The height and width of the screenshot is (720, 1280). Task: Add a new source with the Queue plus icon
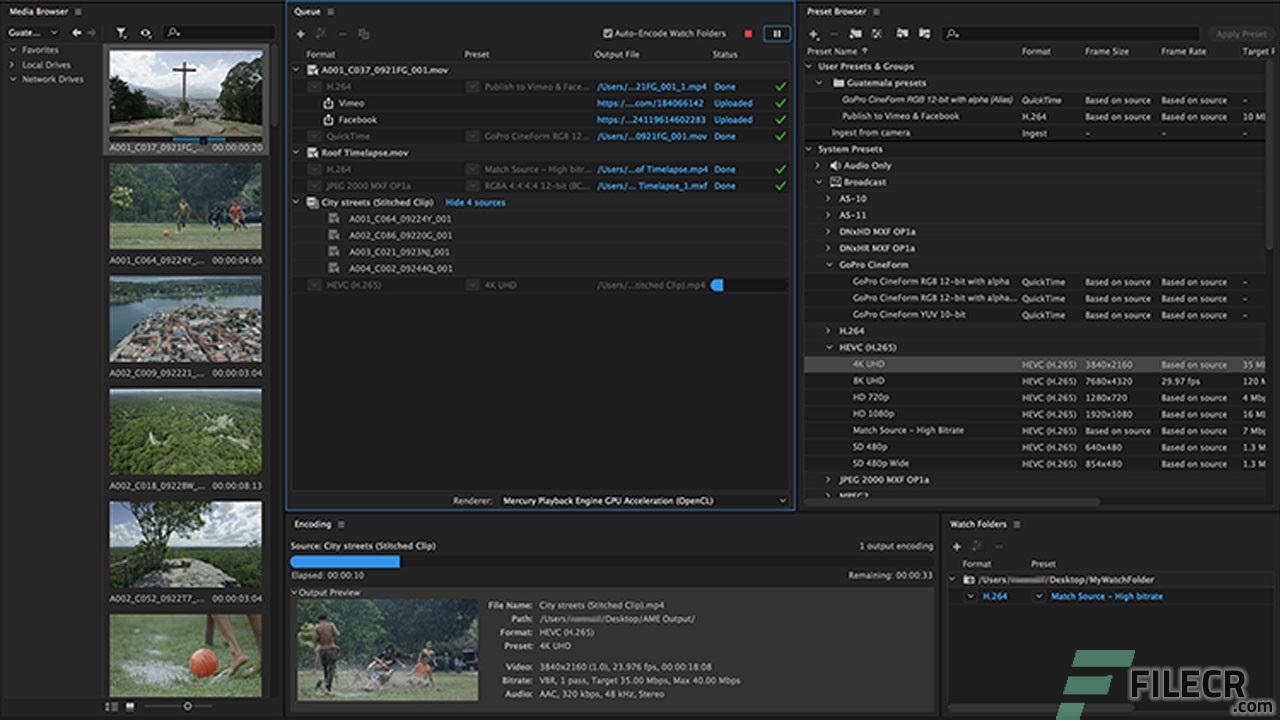point(300,33)
